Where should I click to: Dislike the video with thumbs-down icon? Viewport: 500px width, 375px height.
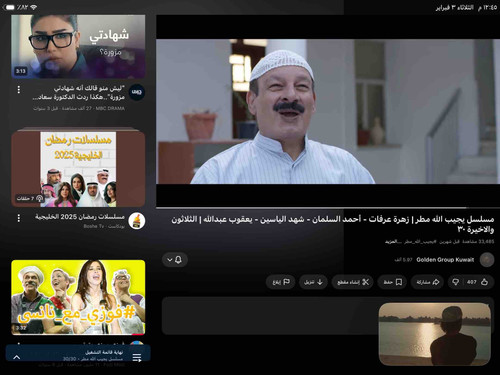(455, 282)
